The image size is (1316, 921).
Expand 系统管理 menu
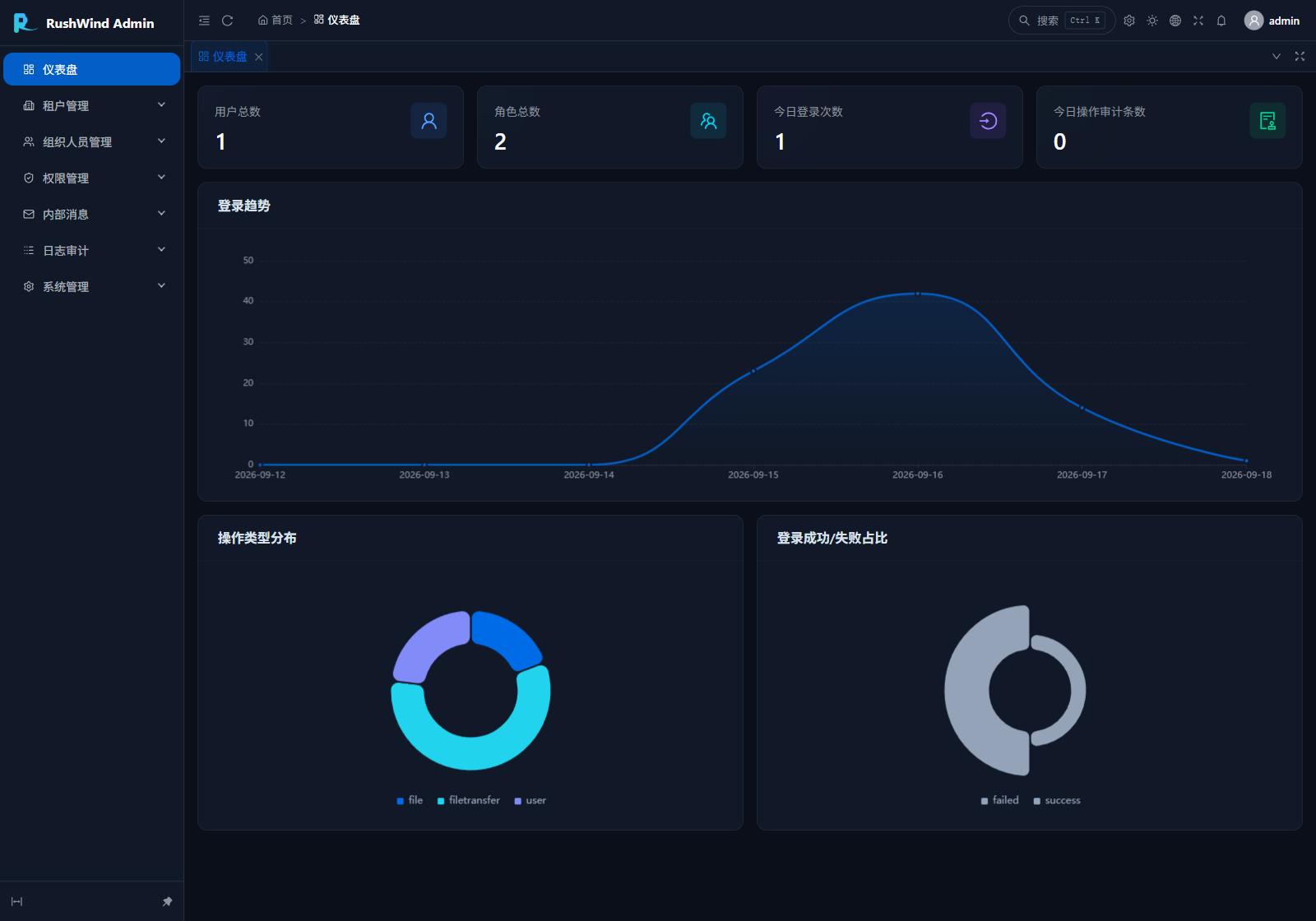[92, 286]
